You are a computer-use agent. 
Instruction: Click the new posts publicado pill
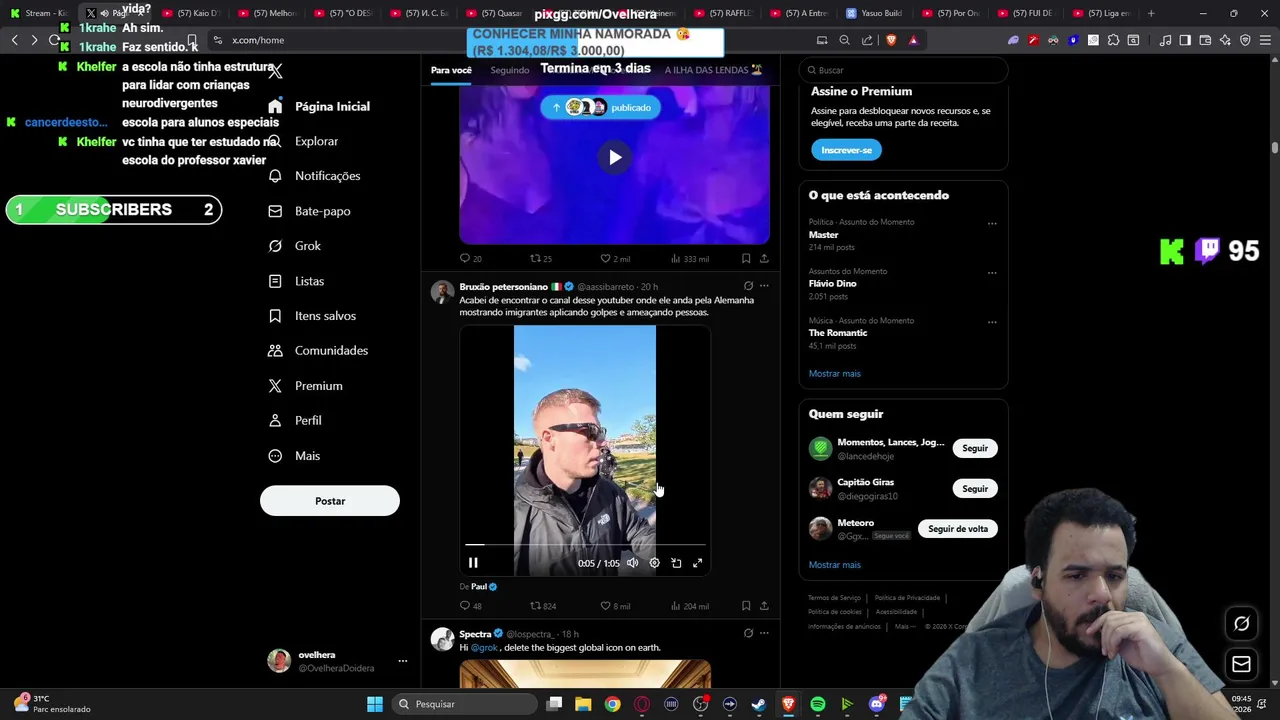click(x=601, y=107)
